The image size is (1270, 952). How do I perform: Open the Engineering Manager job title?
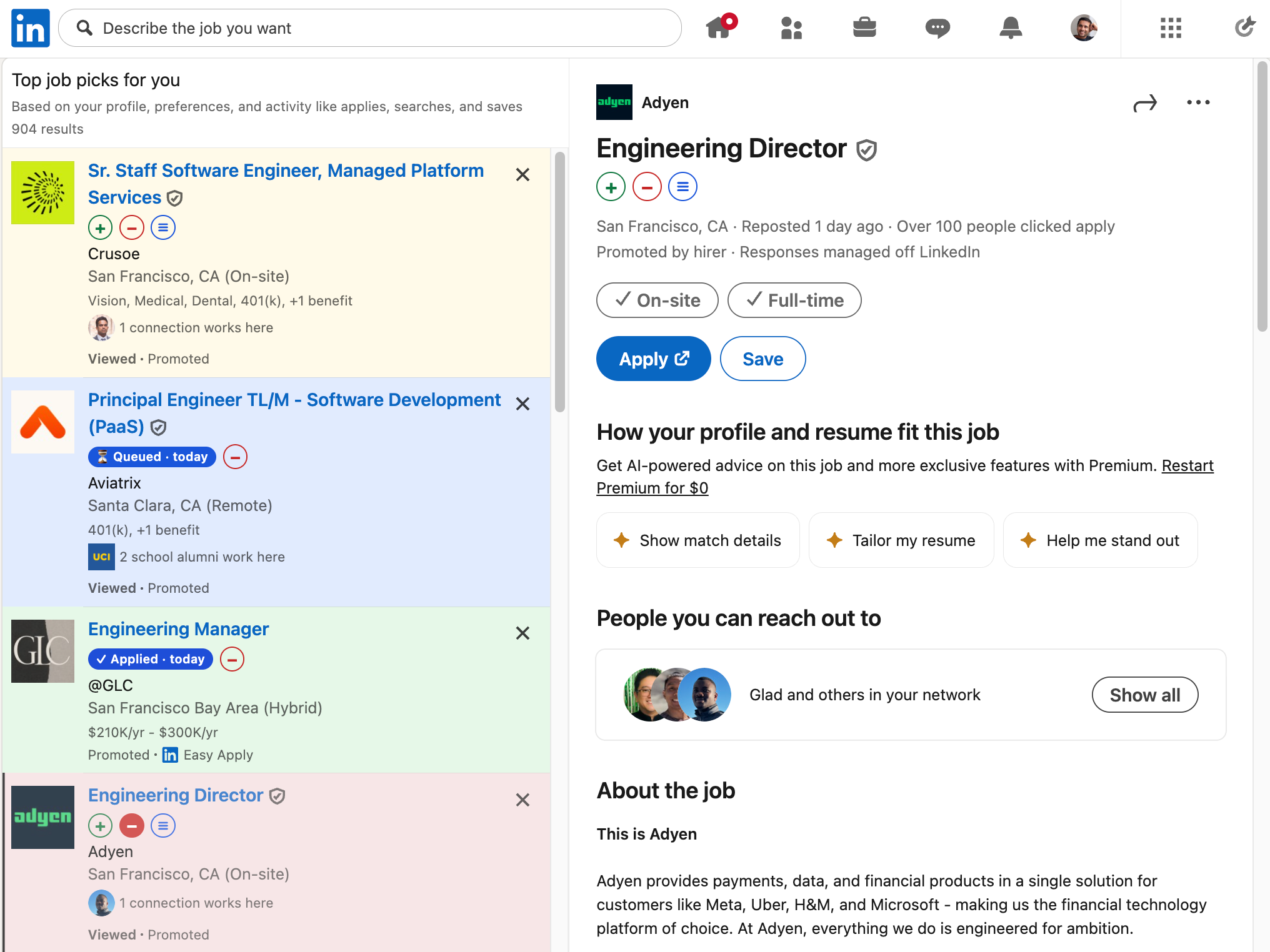click(178, 630)
